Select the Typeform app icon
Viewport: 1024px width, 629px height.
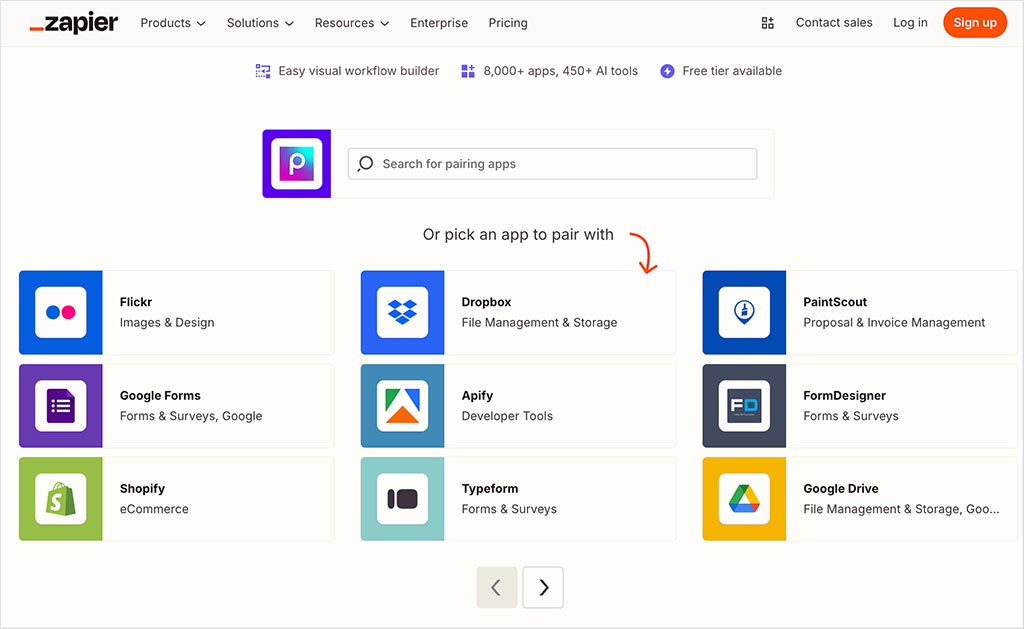[402, 499]
